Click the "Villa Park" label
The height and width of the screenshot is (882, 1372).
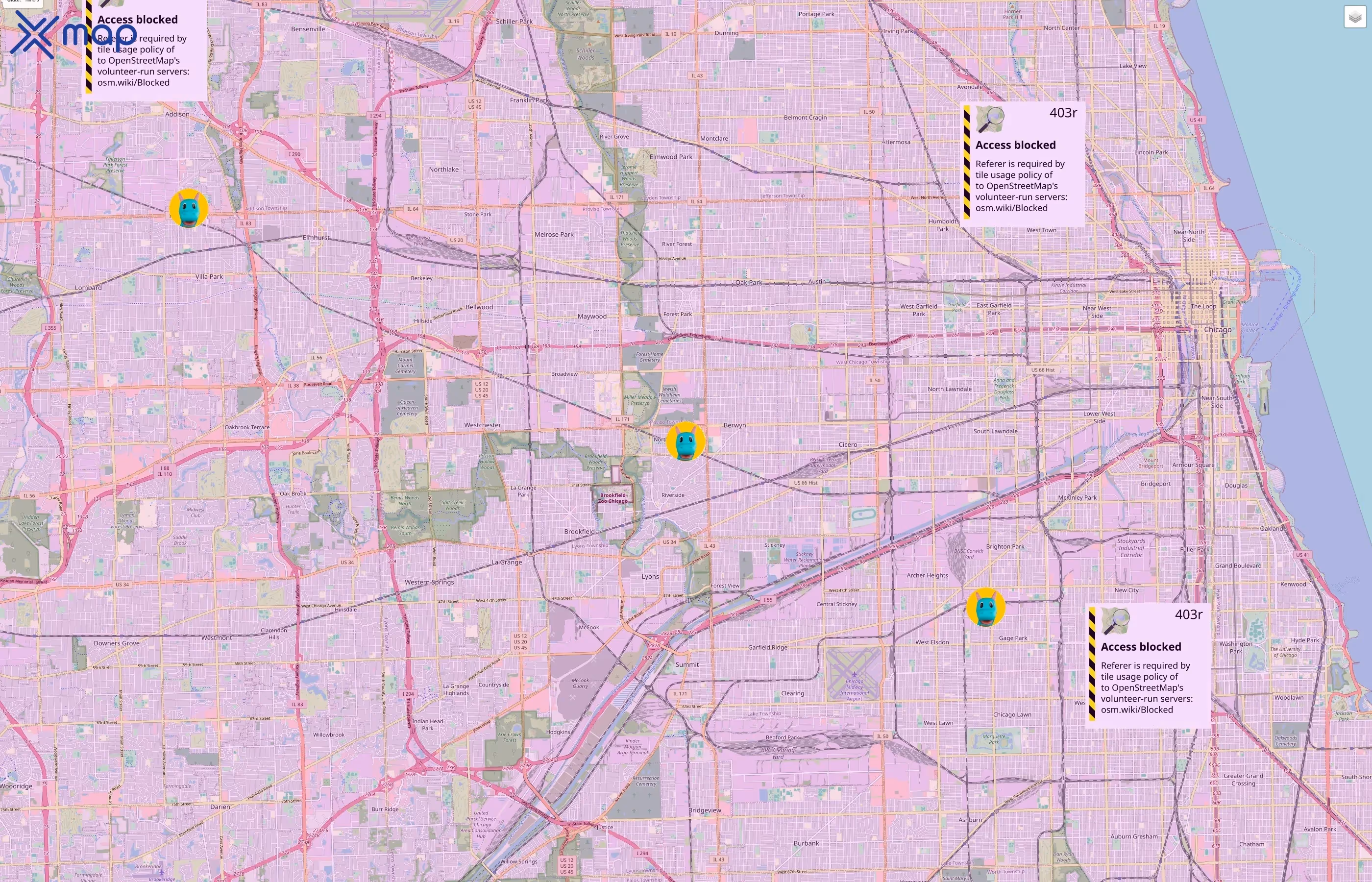209,276
